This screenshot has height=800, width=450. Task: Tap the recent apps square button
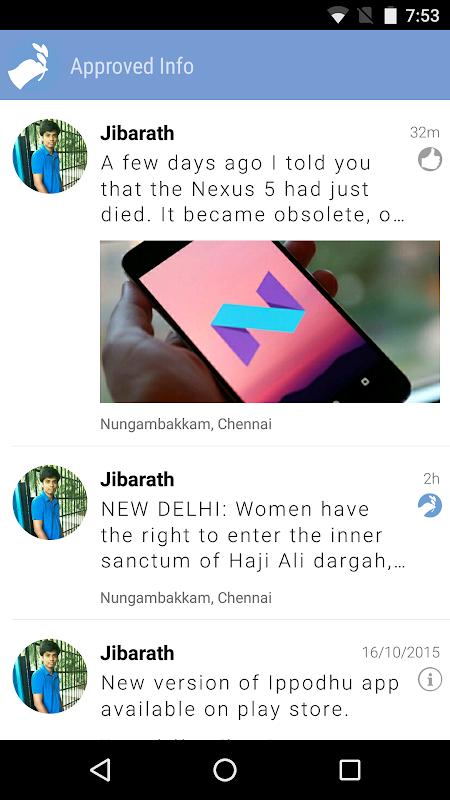pos(350,769)
